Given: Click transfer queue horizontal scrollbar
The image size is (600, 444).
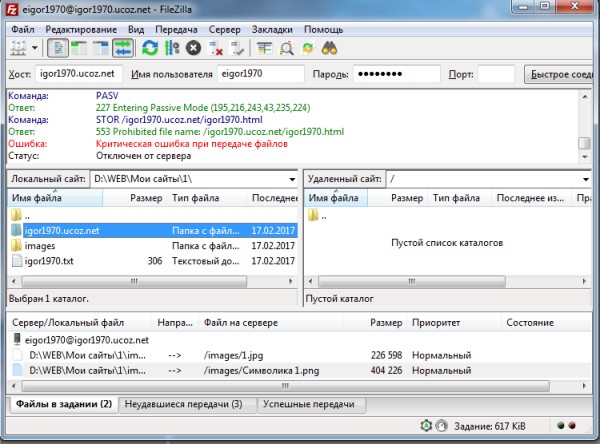Looking at the screenshot, I should coord(285,386).
